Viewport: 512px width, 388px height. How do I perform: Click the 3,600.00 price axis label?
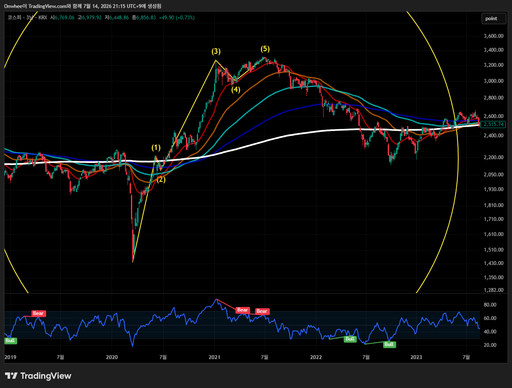494,36
